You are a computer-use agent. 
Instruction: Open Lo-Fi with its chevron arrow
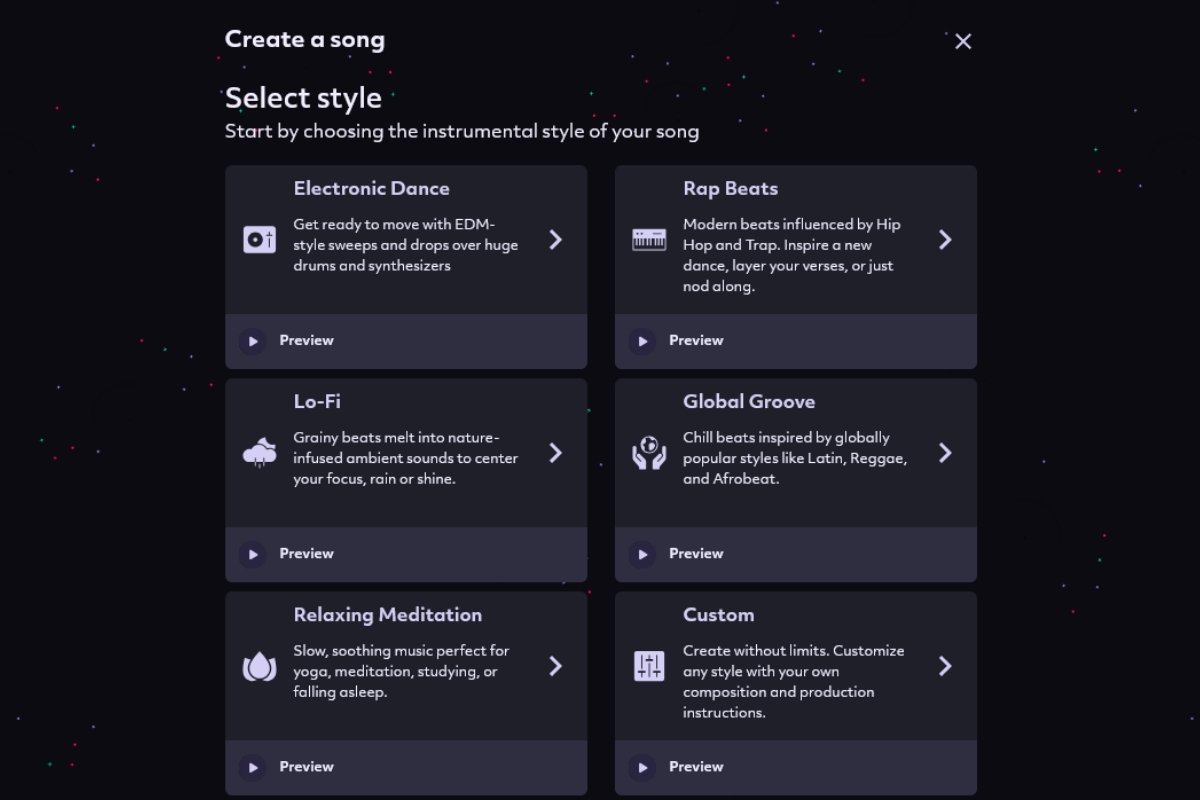(556, 453)
